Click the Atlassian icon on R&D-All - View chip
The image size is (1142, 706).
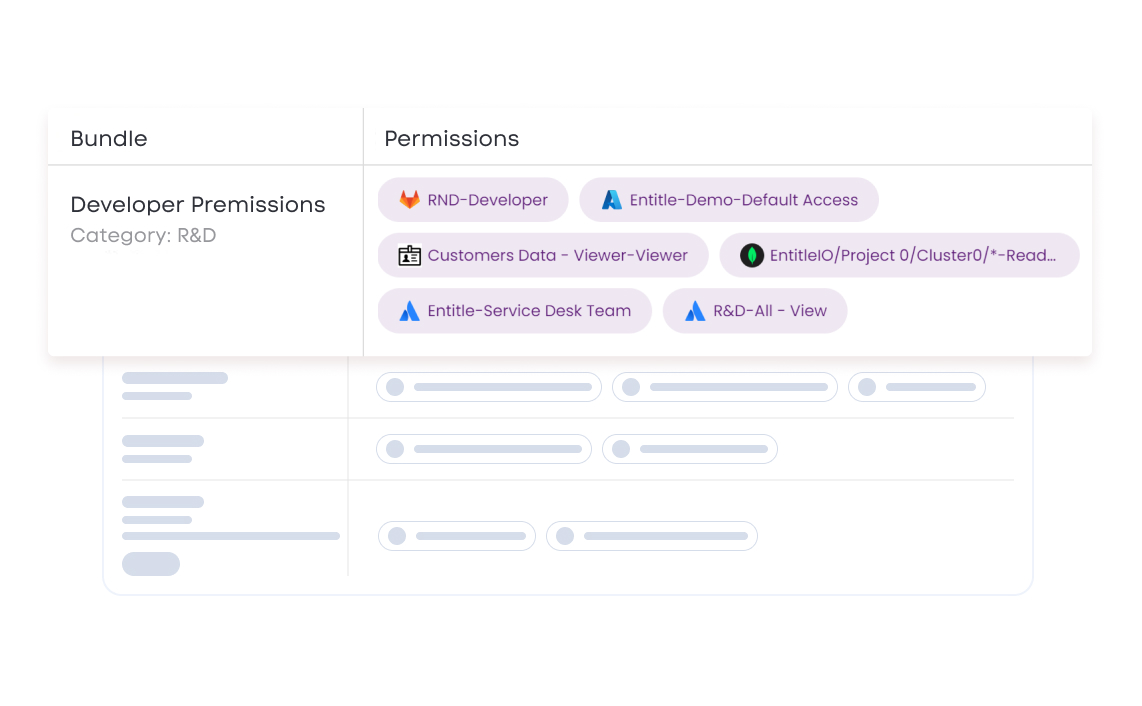(x=695, y=311)
